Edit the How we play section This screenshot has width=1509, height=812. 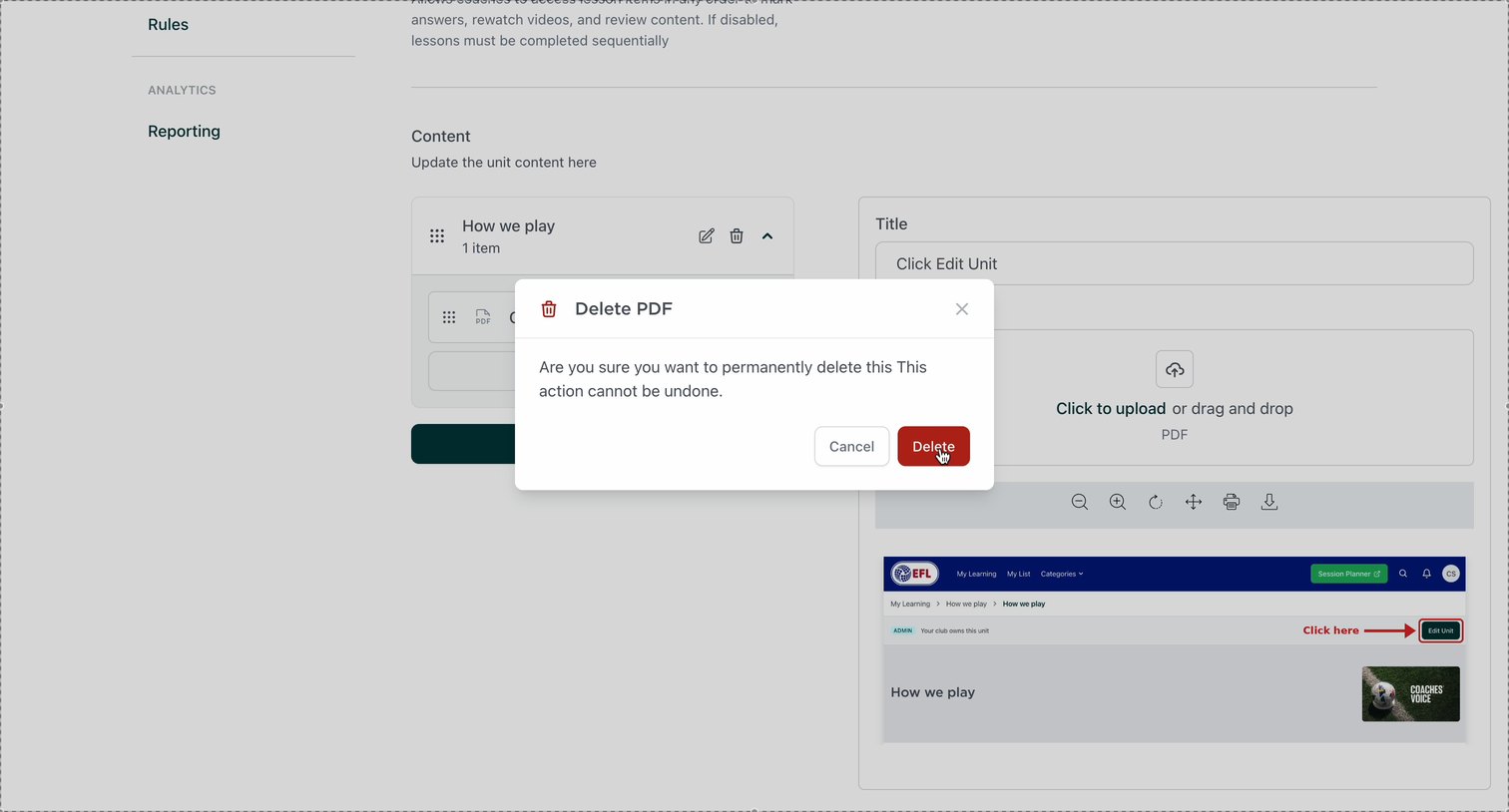[x=707, y=236]
